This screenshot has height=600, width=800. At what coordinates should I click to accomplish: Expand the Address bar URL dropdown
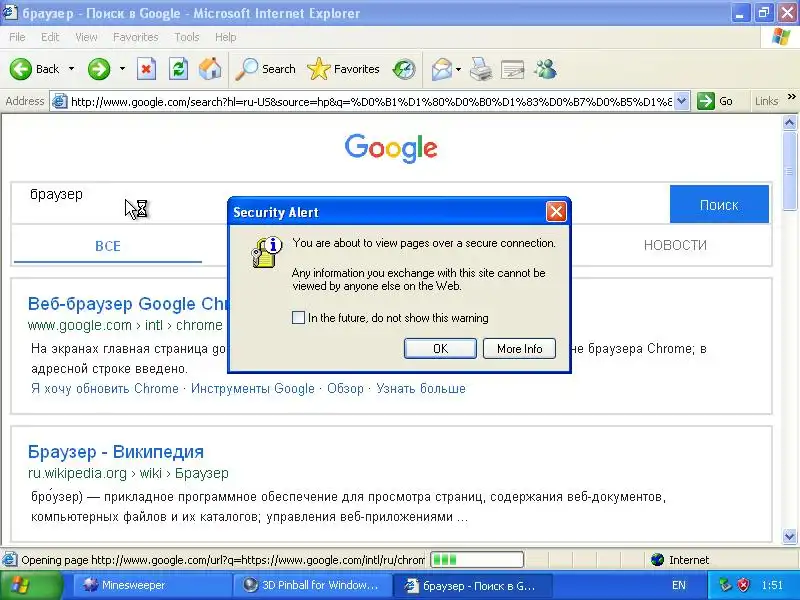(x=682, y=101)
